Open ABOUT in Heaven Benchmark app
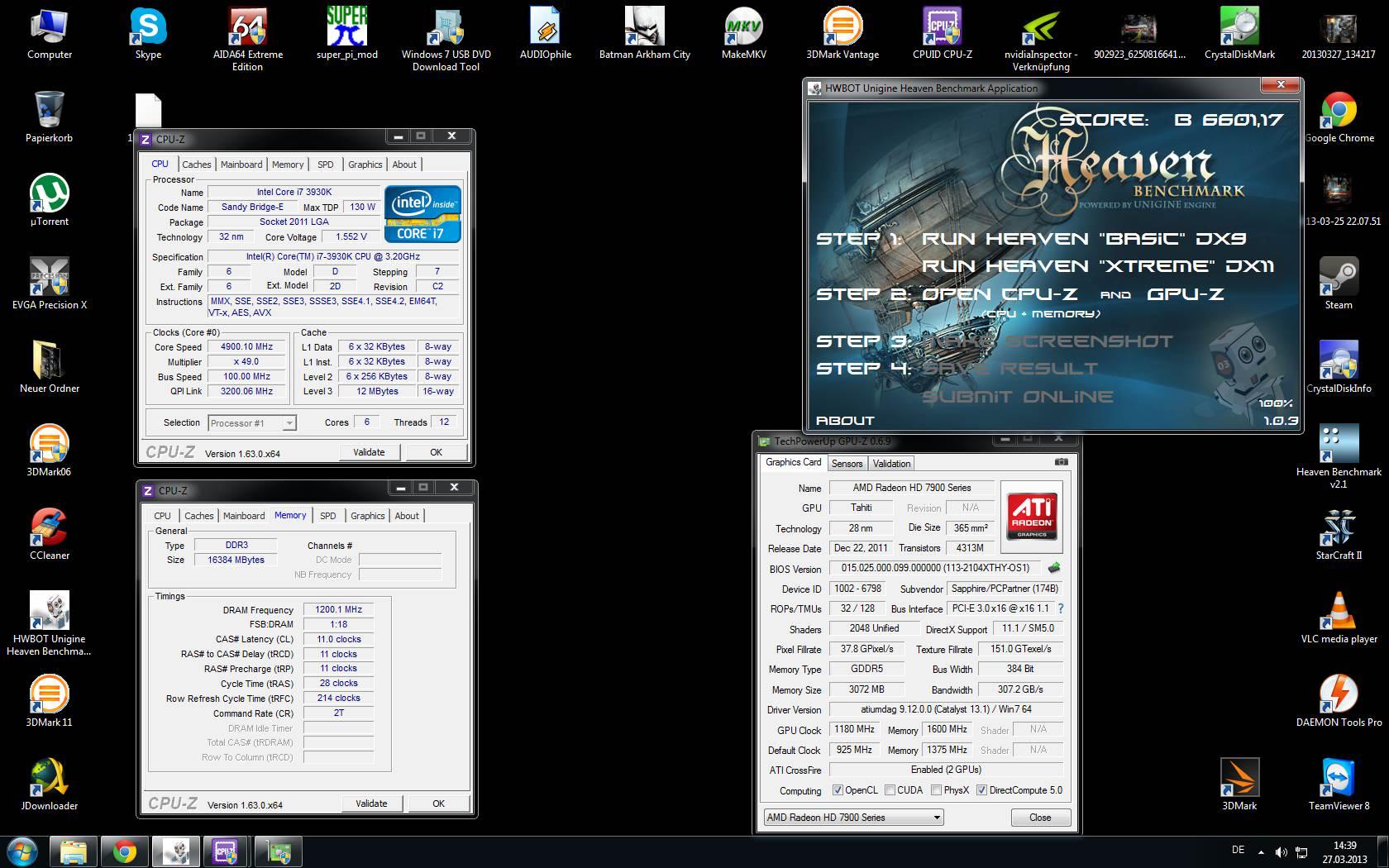Viewport: 1389px width, 868px height. pos(845,421)
